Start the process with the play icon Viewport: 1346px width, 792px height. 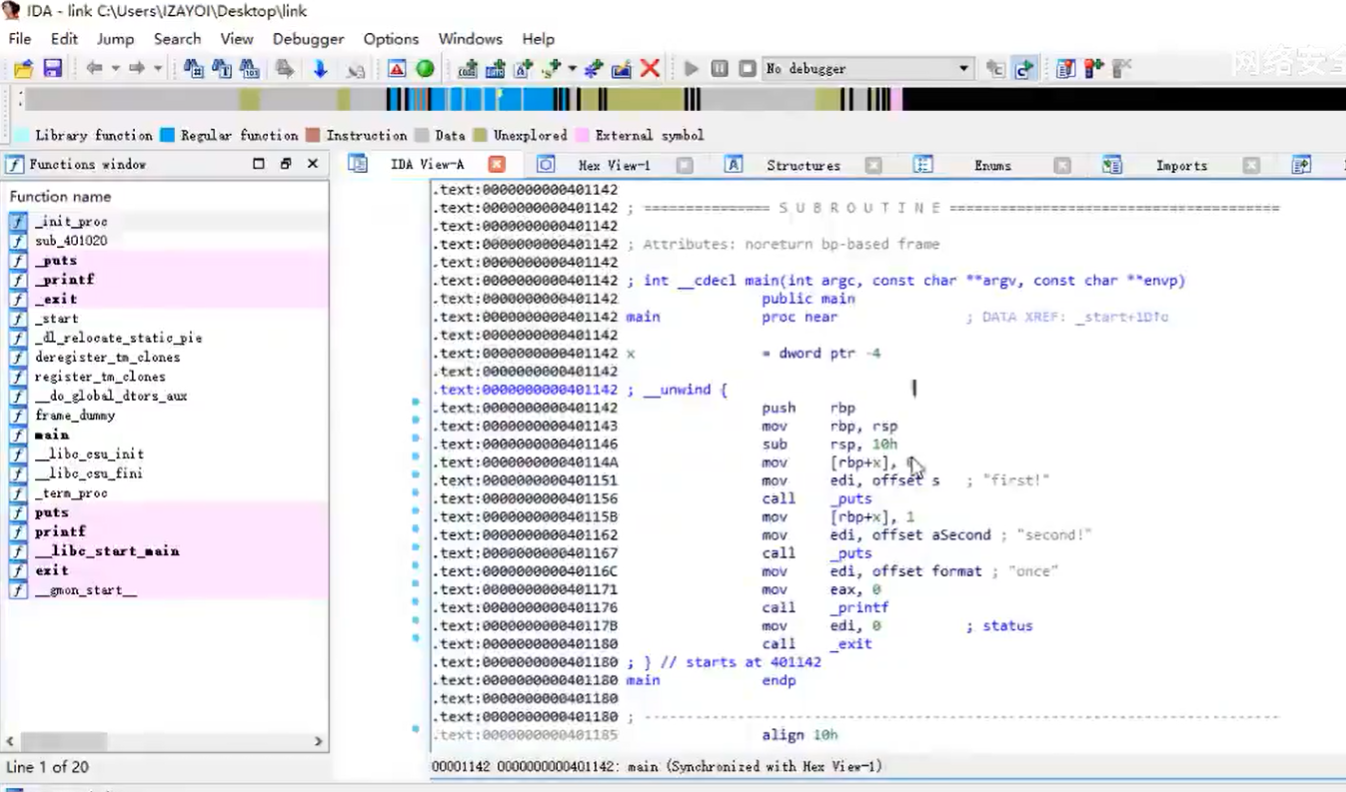(x=691, y=69)
